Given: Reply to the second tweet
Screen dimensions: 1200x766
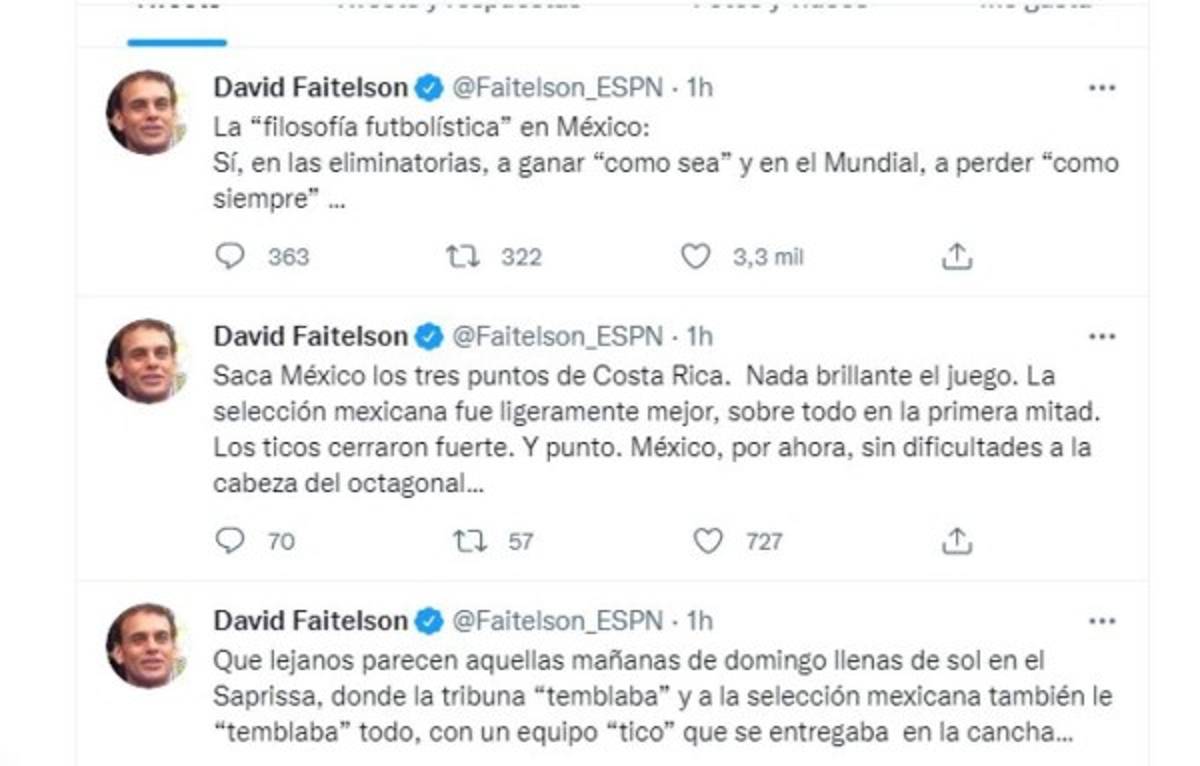Looking at the screenshot, I should pos(231,540).
